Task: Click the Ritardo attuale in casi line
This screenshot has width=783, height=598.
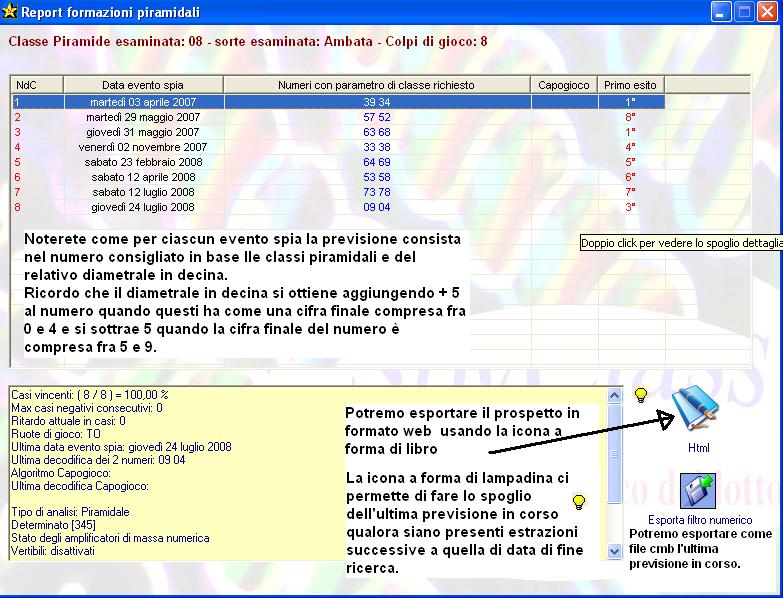Action: pyautogui.click(x=68, y=421)
